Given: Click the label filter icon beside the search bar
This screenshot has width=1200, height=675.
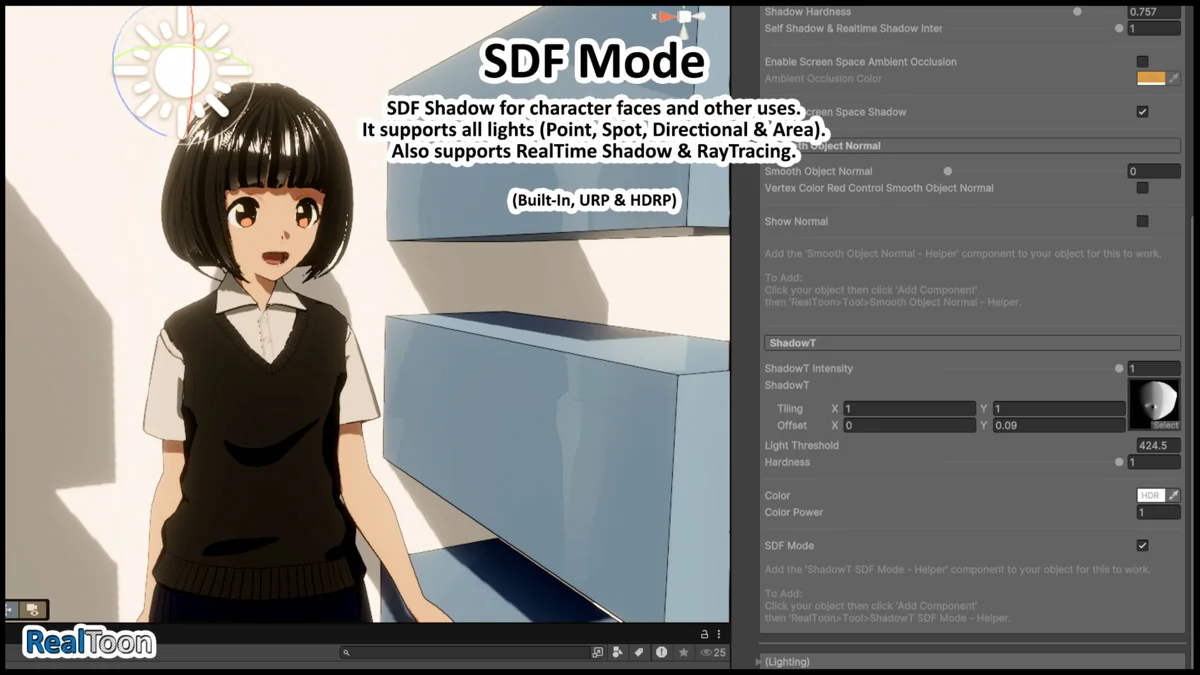Looking at the screenshot, I should click(x=639, y=653).
